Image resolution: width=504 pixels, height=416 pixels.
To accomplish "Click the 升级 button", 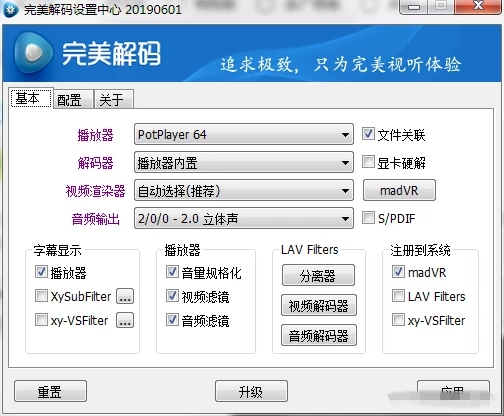I will click(251, 391).
